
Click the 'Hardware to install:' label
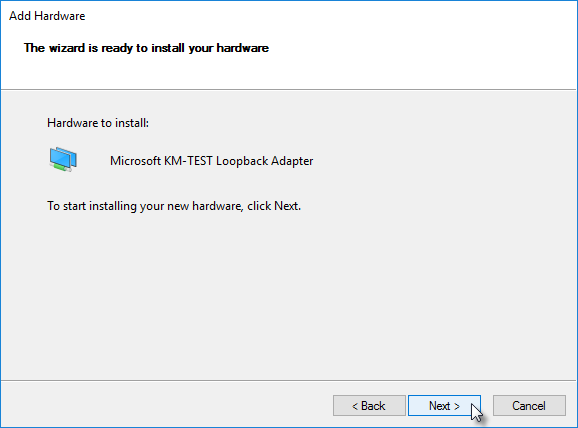(x=98, y=123)
